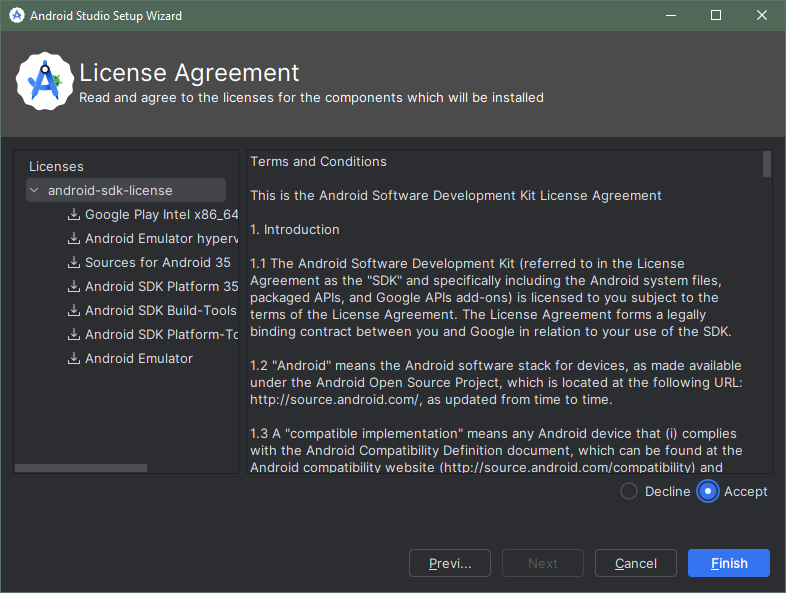Click download icon next to Android SDK Platform 35

coord(74,287)
